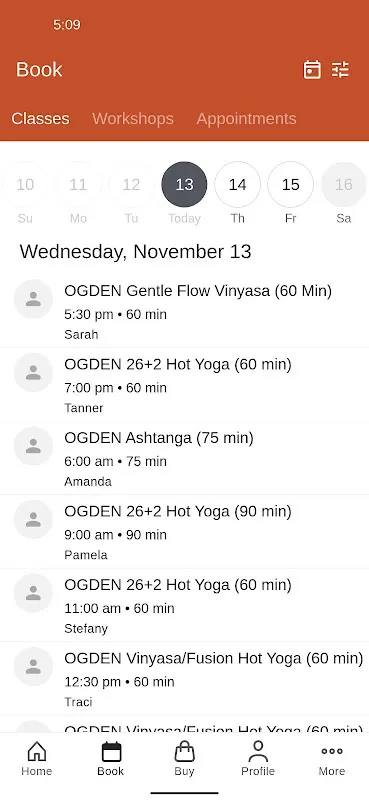Image resolution: width=369 pixels, height=800 pixels.
Task: Tap Amanda's instructor avatar for Ashtanga
Action: coord(33,446)
